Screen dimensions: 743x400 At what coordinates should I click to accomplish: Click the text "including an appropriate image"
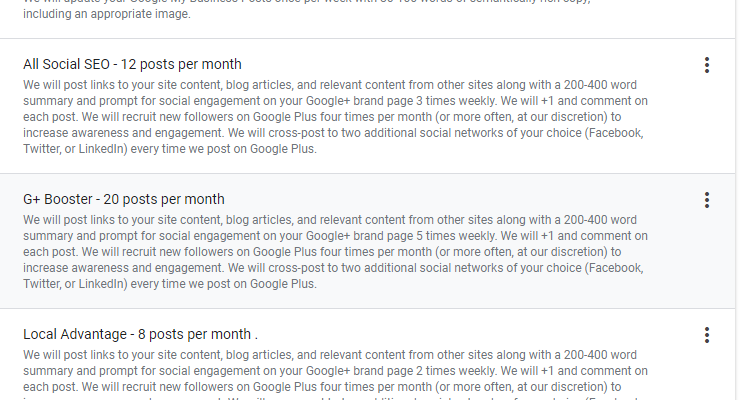click(x=108, y=16)
